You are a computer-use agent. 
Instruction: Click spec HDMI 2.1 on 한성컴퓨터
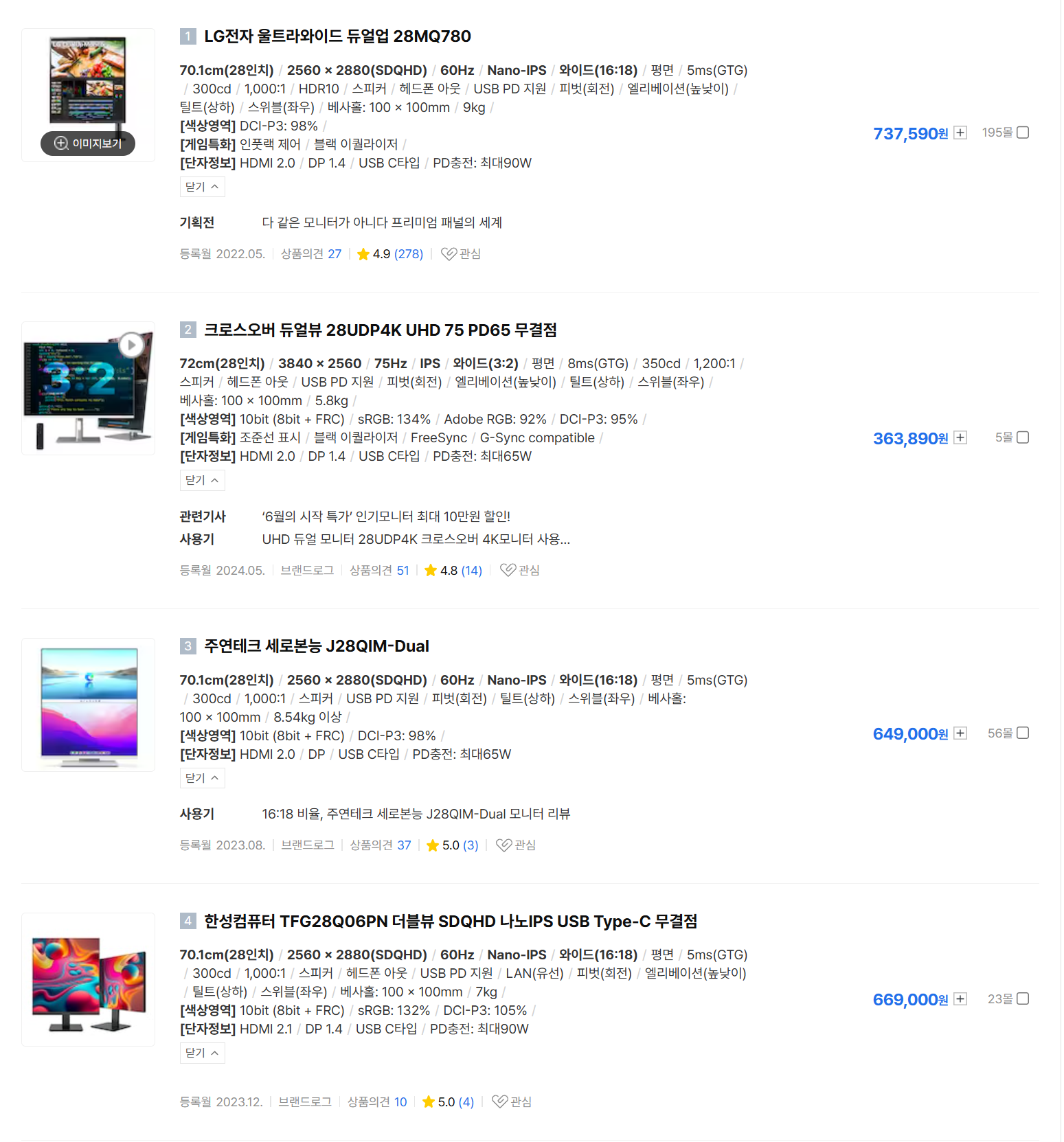point(266,1029)
